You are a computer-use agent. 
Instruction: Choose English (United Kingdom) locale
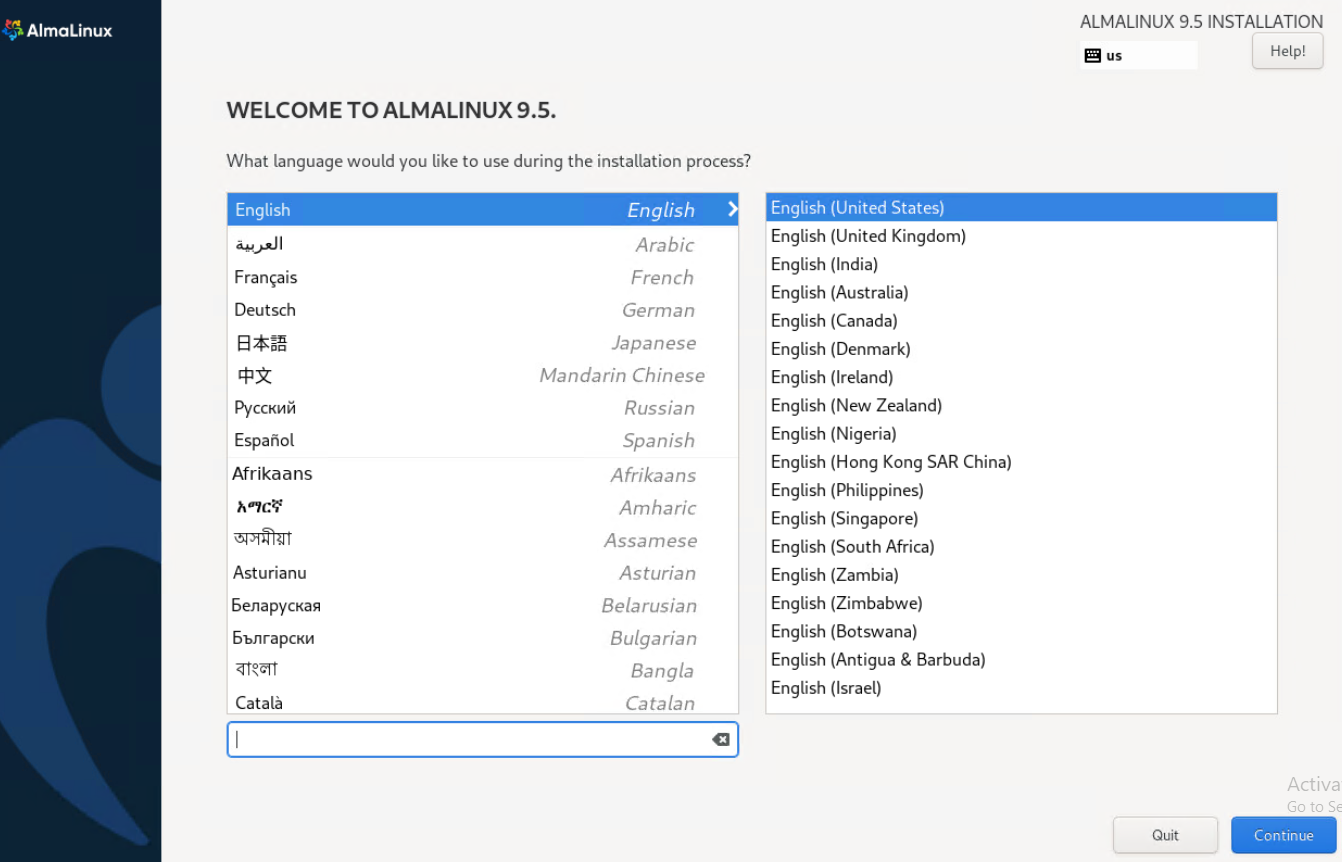click(x=868, y=236)
